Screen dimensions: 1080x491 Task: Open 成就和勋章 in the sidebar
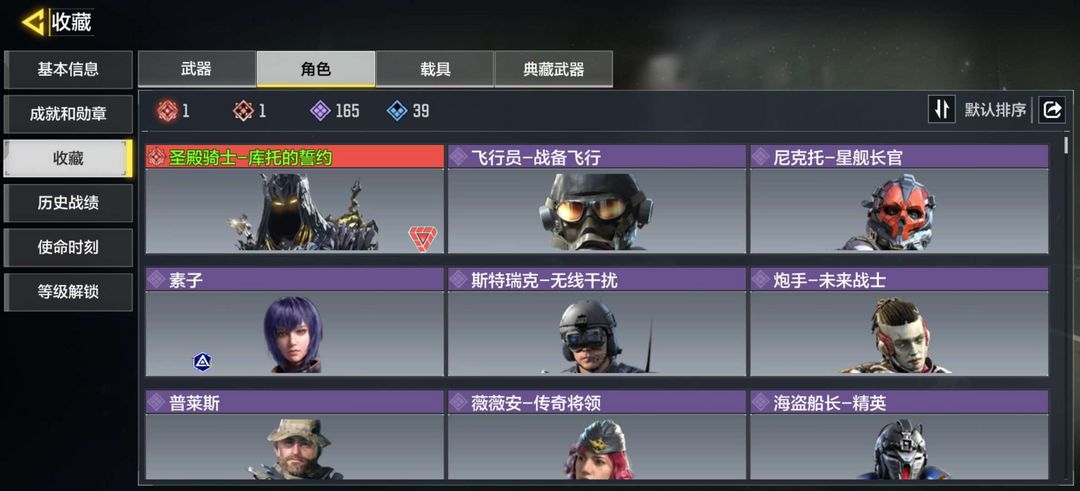[68, 114]
